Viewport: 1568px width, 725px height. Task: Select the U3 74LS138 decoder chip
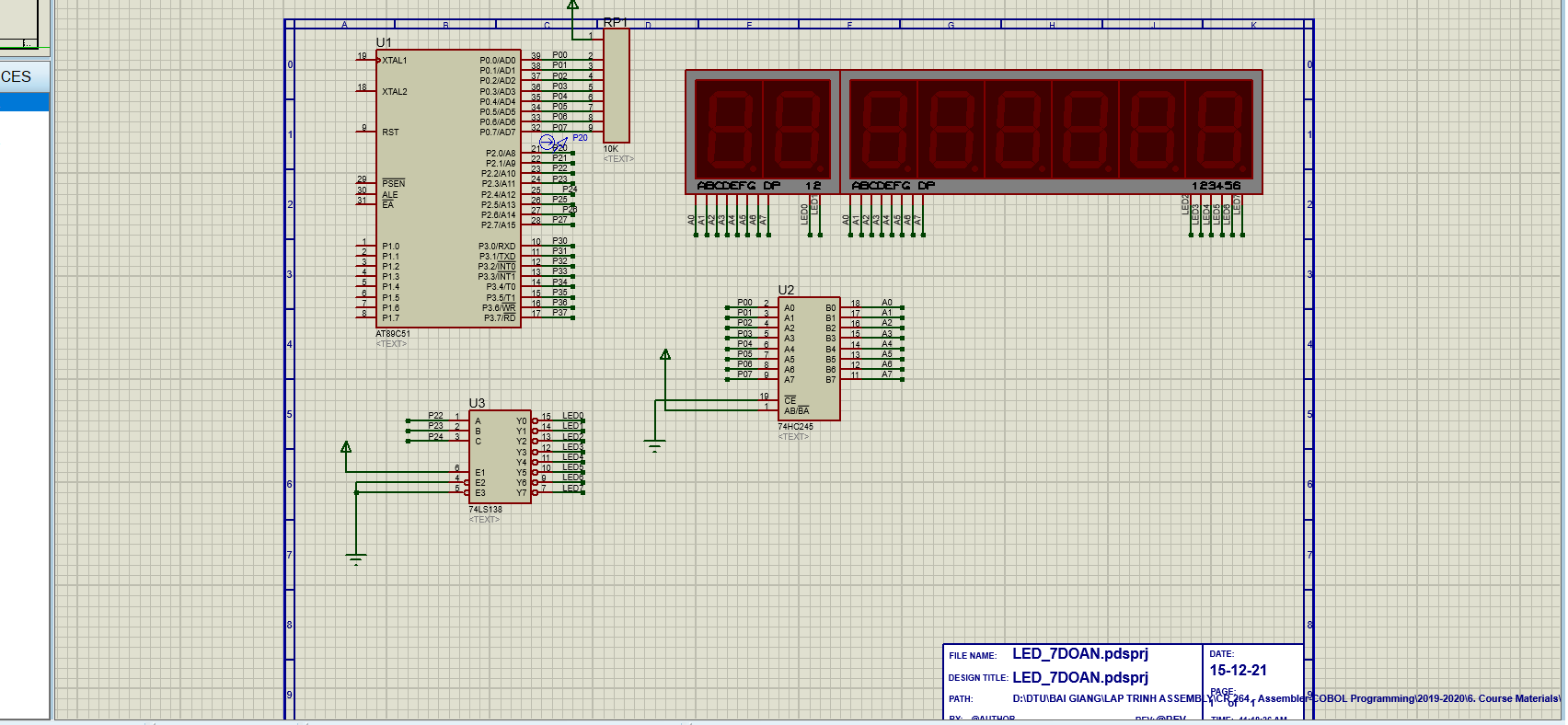[x=499, y=456]
